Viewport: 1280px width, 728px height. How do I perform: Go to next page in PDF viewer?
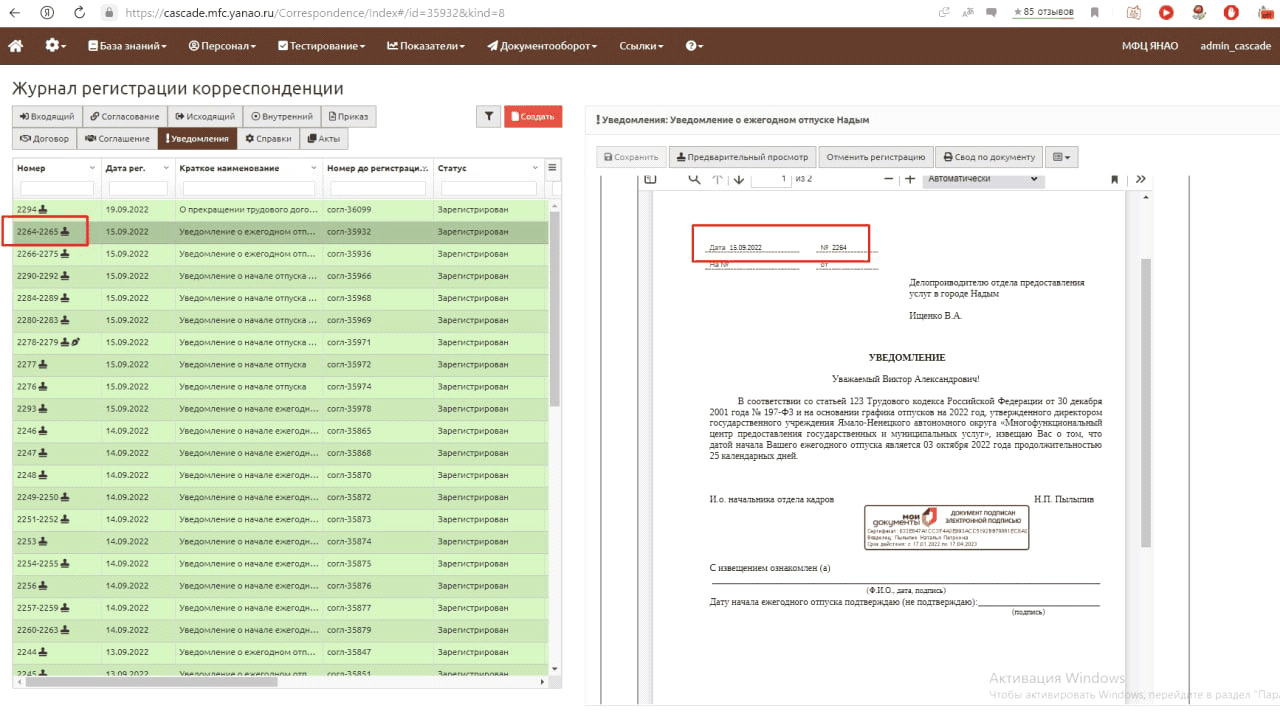click(x=739, y=179)
